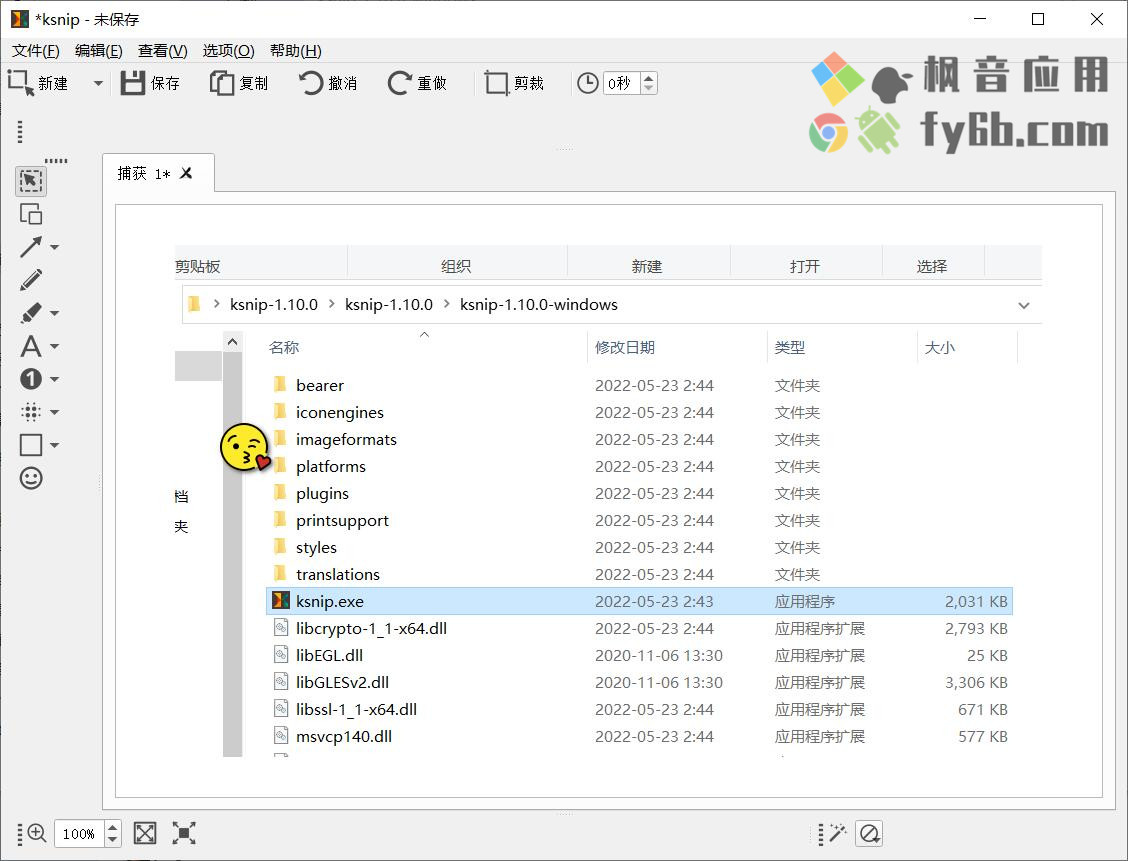This screenshot has height=861, width=1128.
Task: Decrease zoom level with down arrow
Action: (112, 840)
